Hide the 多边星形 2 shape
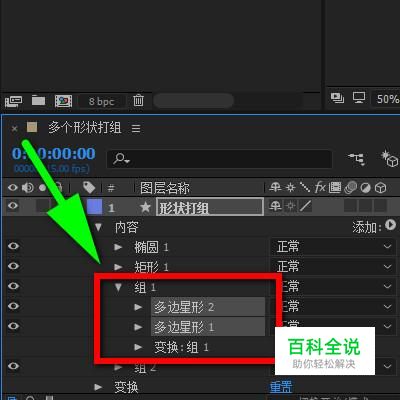The width and height of the screenshot is (400, 400). [x=13, y=306]
